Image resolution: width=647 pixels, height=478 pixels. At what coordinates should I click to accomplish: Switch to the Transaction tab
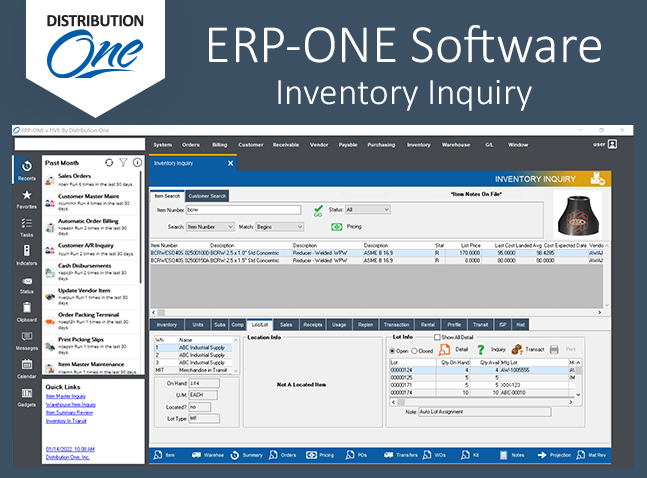(397, 325)
